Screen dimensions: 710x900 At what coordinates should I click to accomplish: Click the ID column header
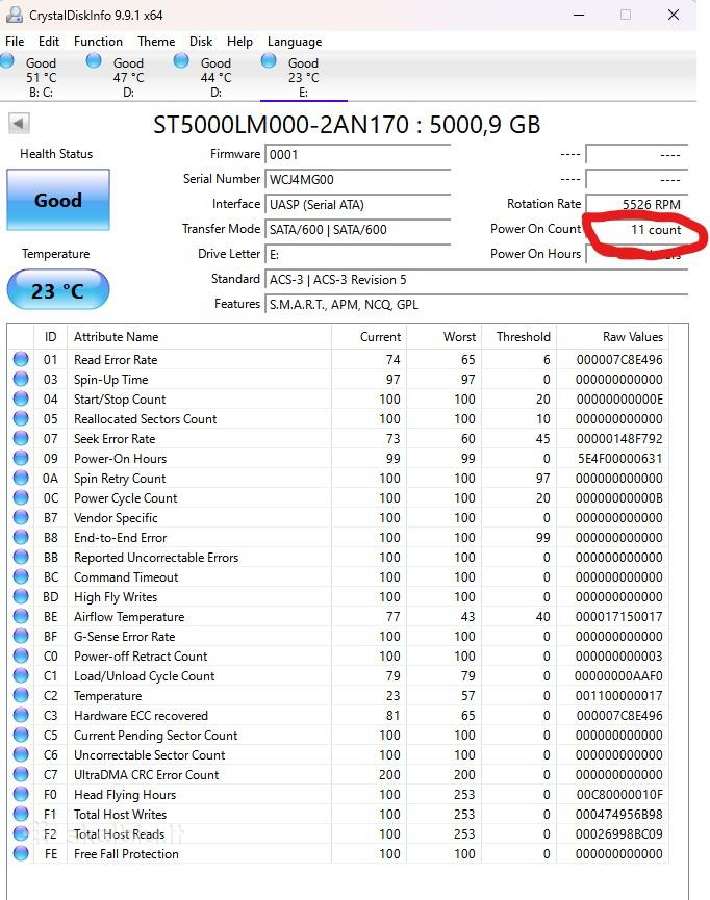[x=51, y=337]
